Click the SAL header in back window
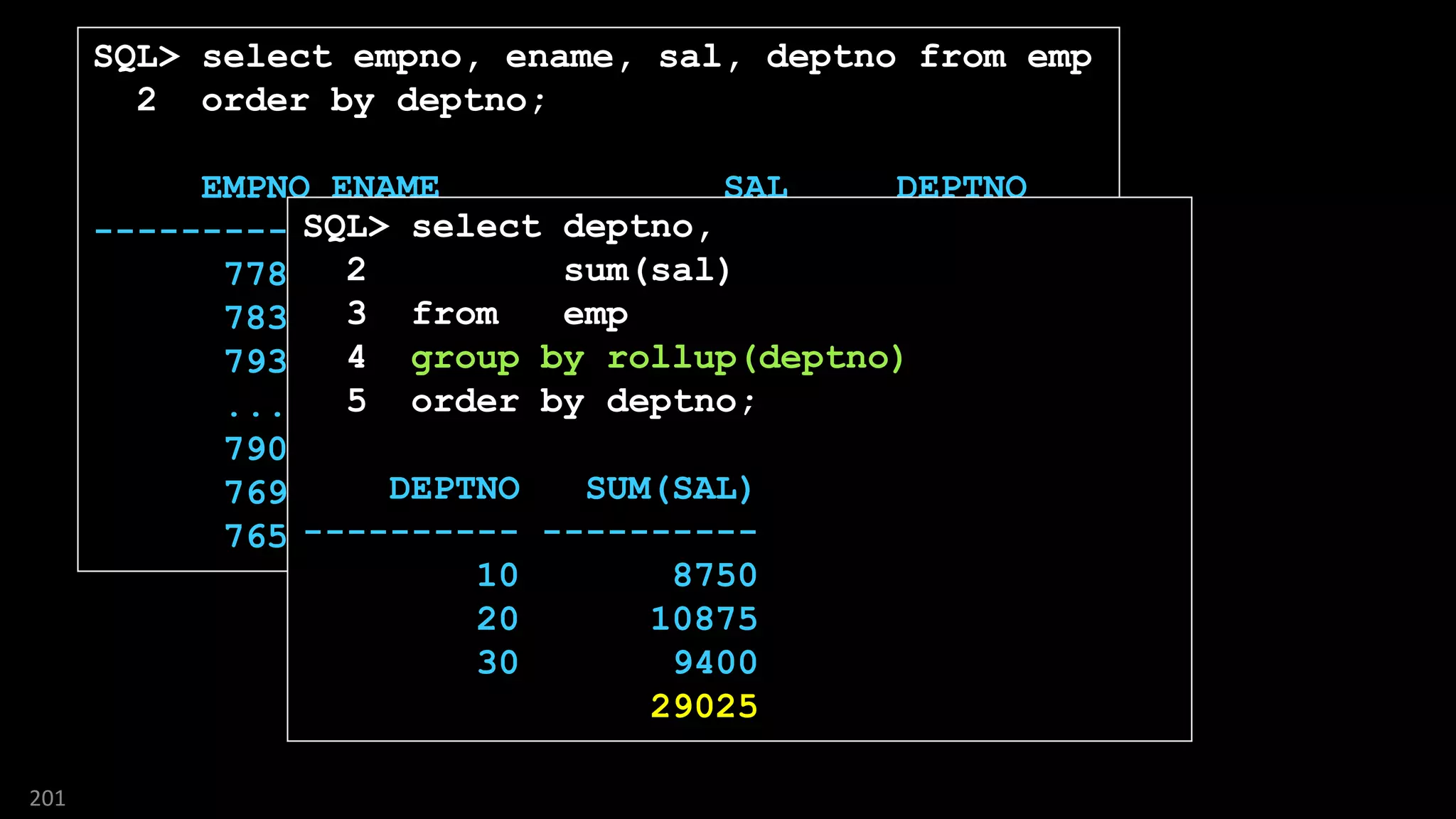1456x819 pixels. click(x=756, y=188)
